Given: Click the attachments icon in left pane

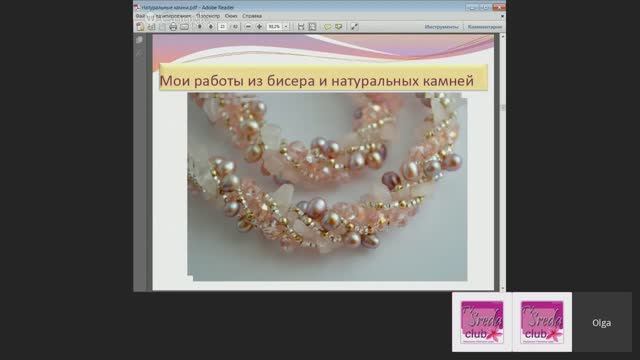Looking at the screenshot, I should (140, 53).
